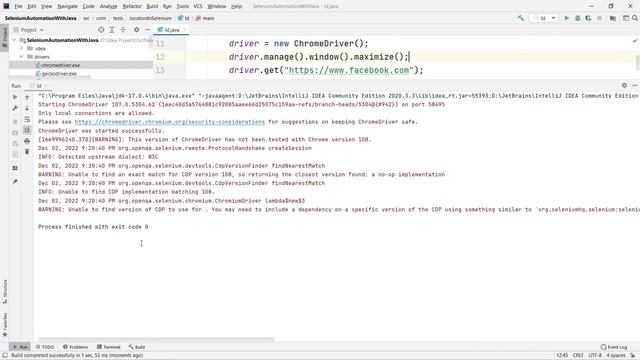Open the Terminal tool window

tap(109, 347)
